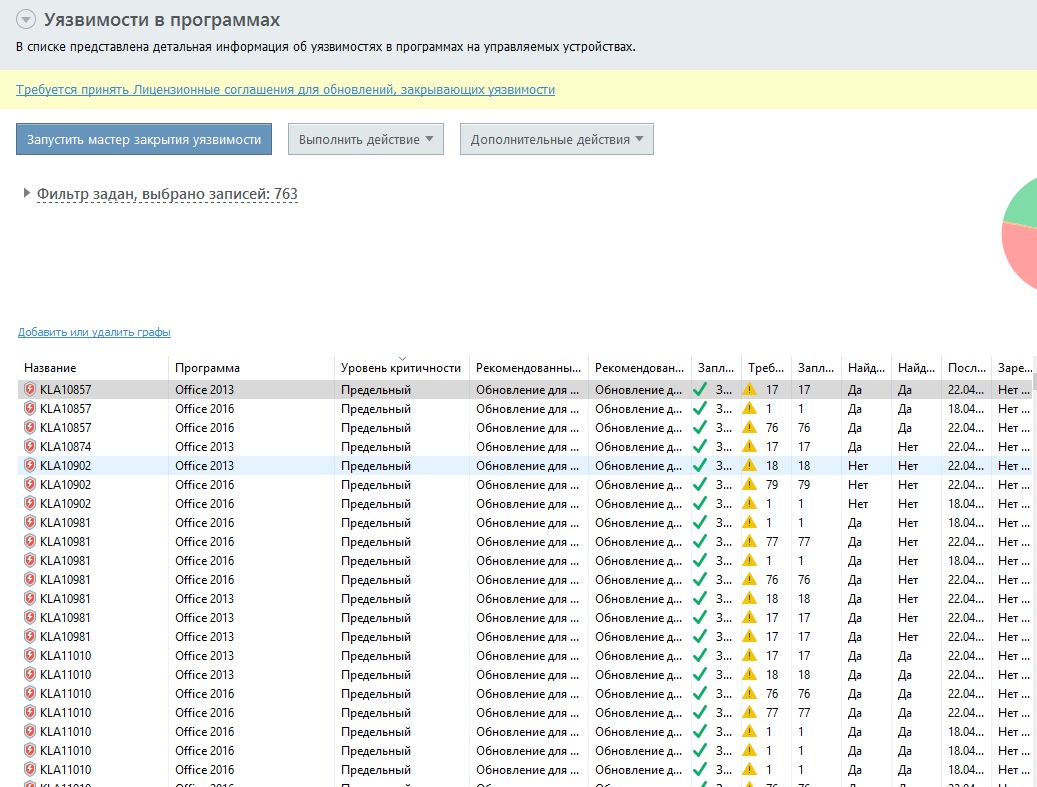Select KLA10857 name in the Office 2013 row
Viewport: 1037px width, 787px height.
[x=65, y=390]
